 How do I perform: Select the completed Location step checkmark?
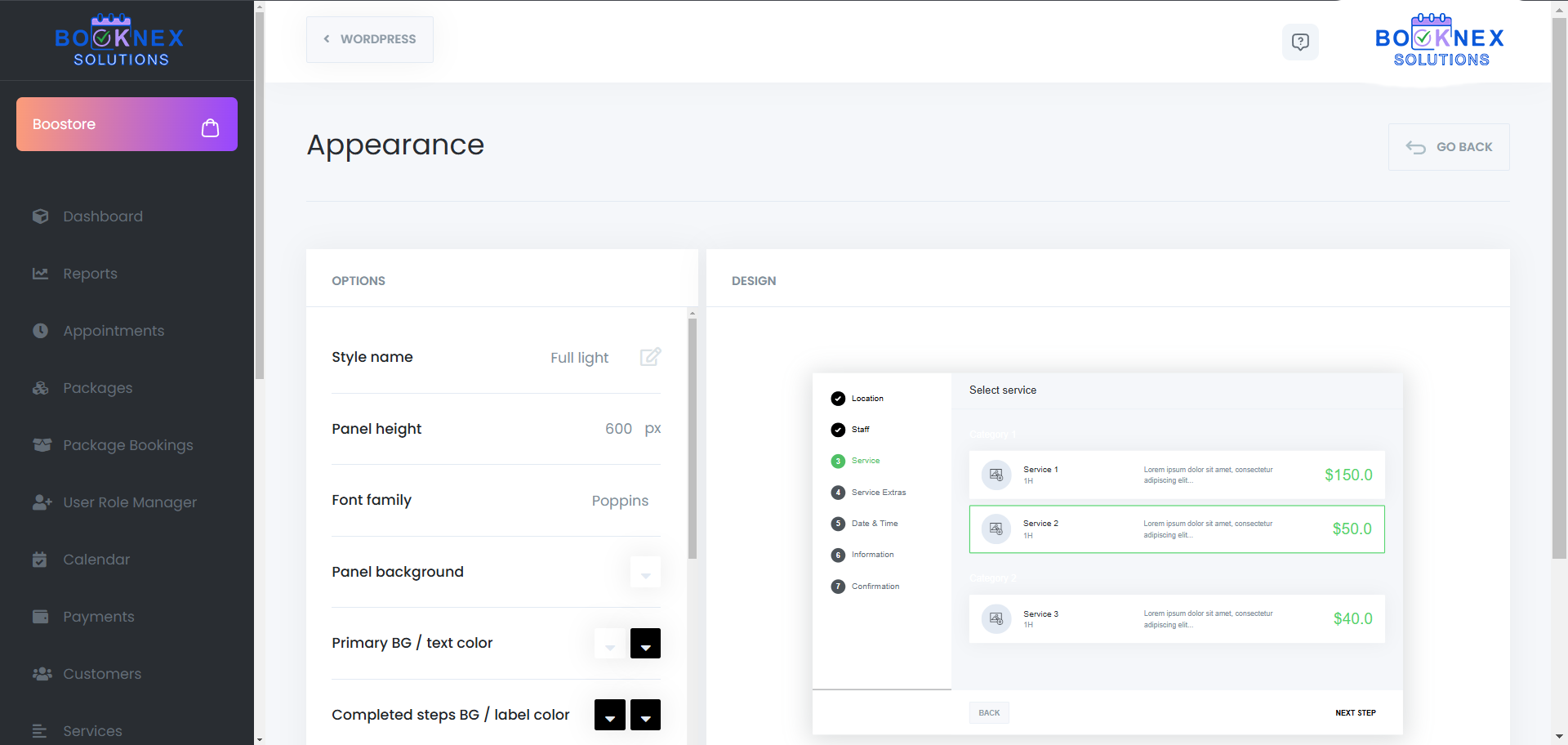pyautogui.click(x=838, y=399)
